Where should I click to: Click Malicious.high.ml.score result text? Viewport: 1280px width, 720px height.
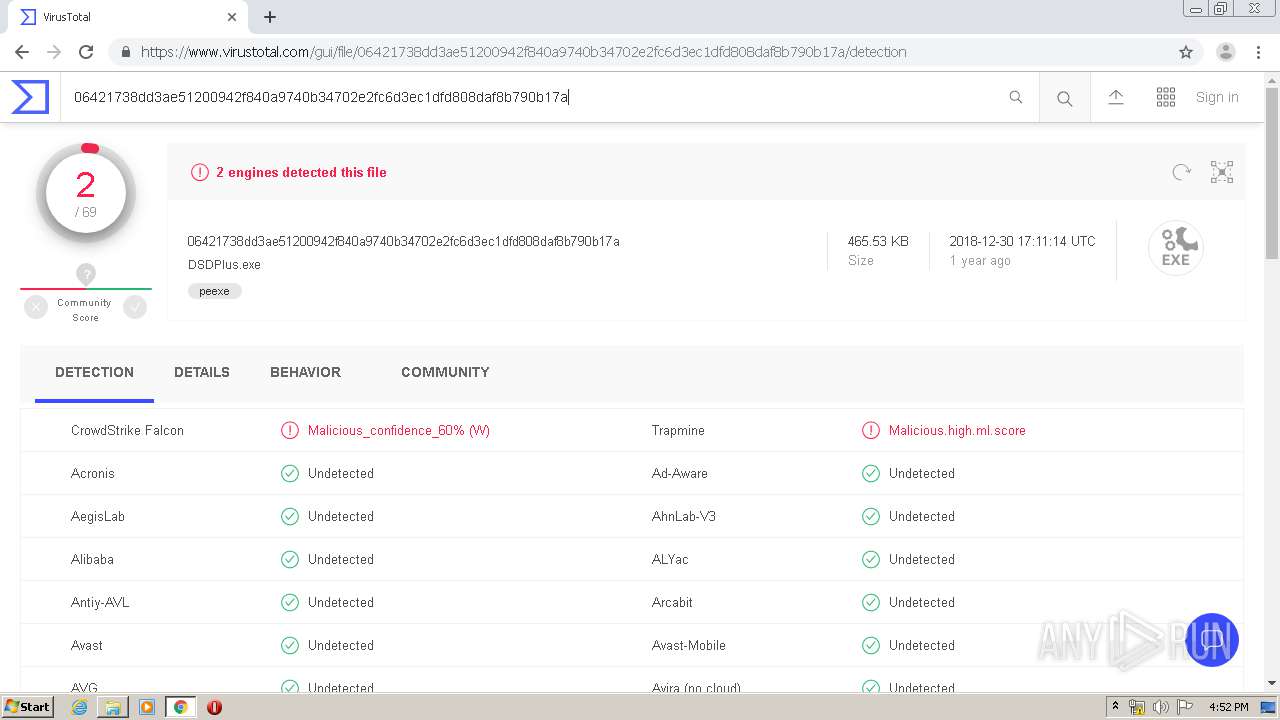[x=957, y=430]
